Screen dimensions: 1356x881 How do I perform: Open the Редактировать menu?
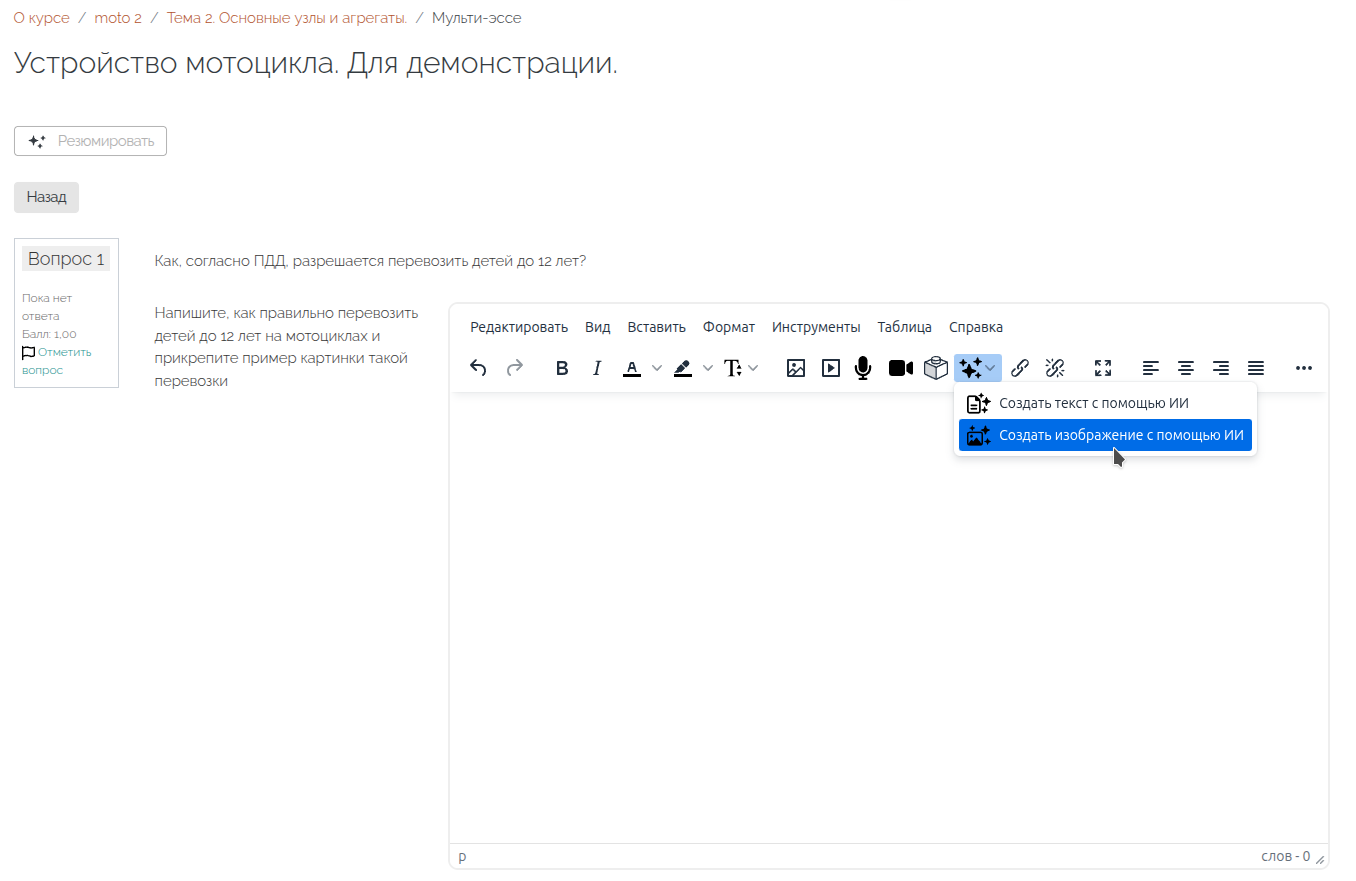point(519,327)
